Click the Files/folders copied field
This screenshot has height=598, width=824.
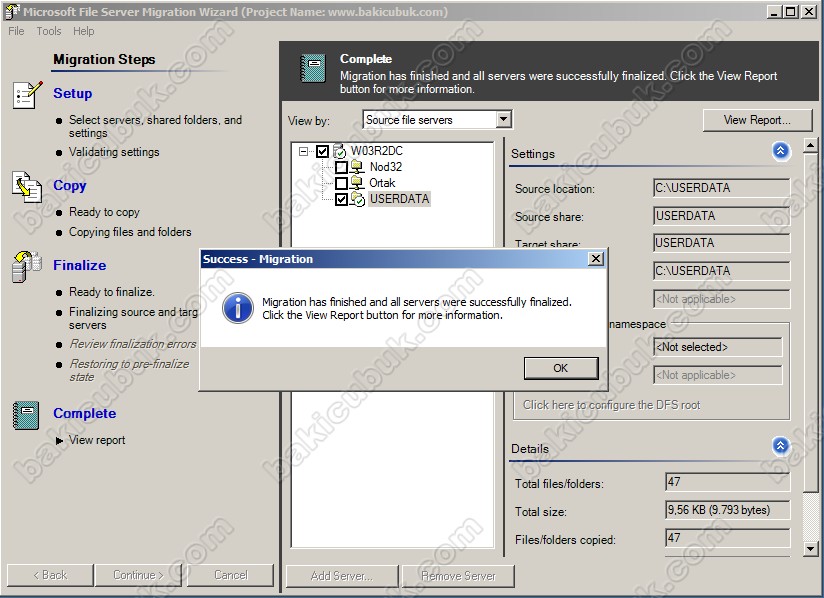(x=728, y=538)
